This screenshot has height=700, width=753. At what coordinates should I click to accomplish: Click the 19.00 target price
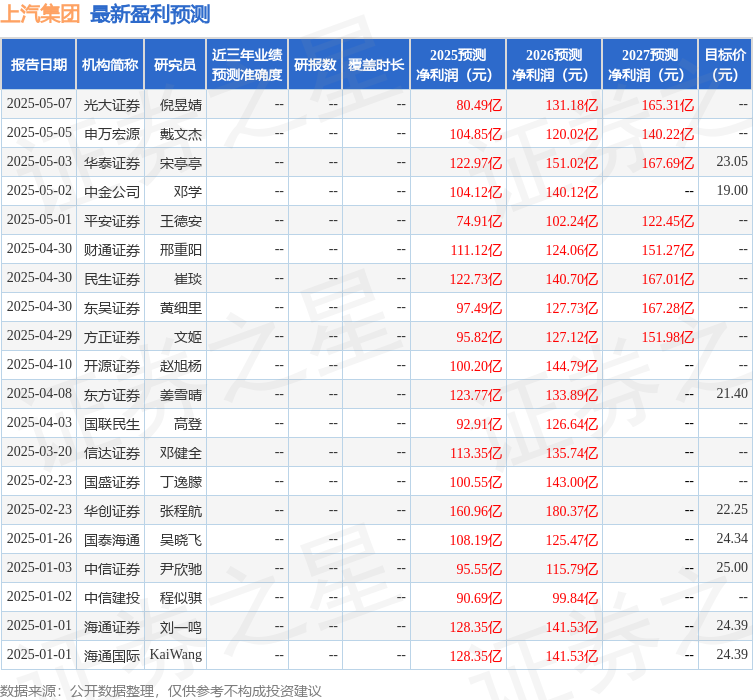point(732,191)
